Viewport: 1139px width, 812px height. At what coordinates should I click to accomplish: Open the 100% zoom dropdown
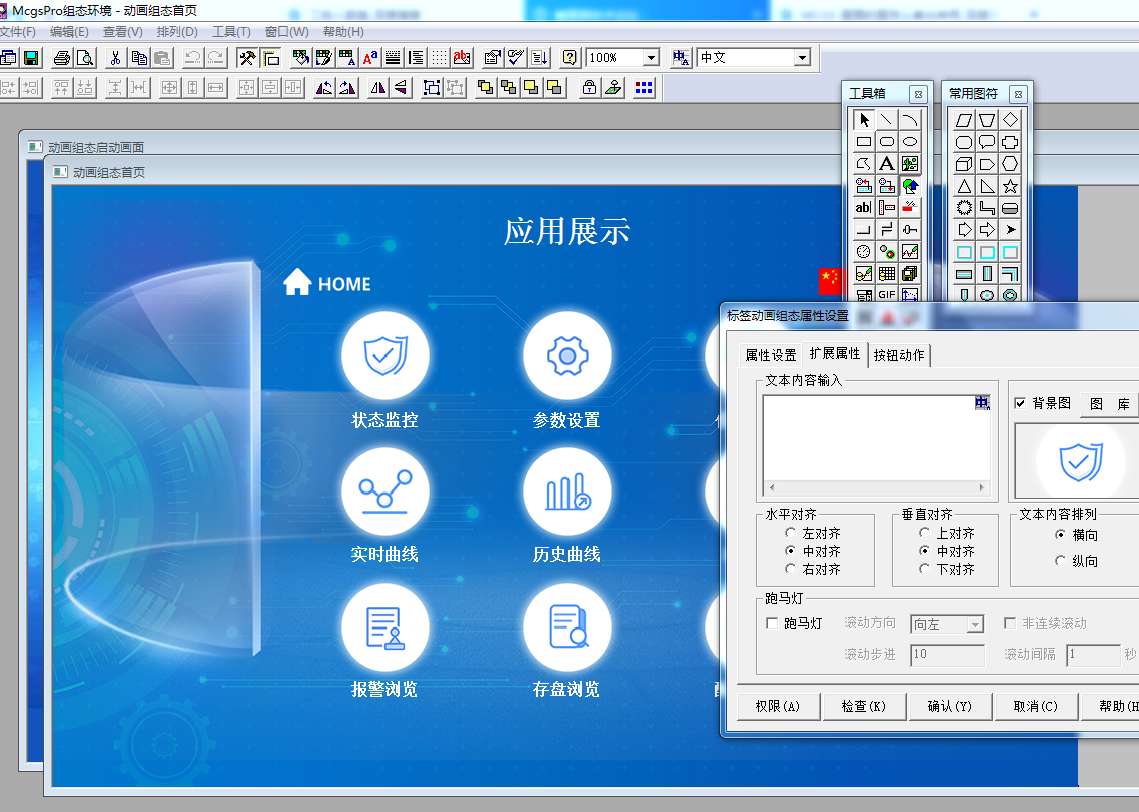tap(651, 58)
